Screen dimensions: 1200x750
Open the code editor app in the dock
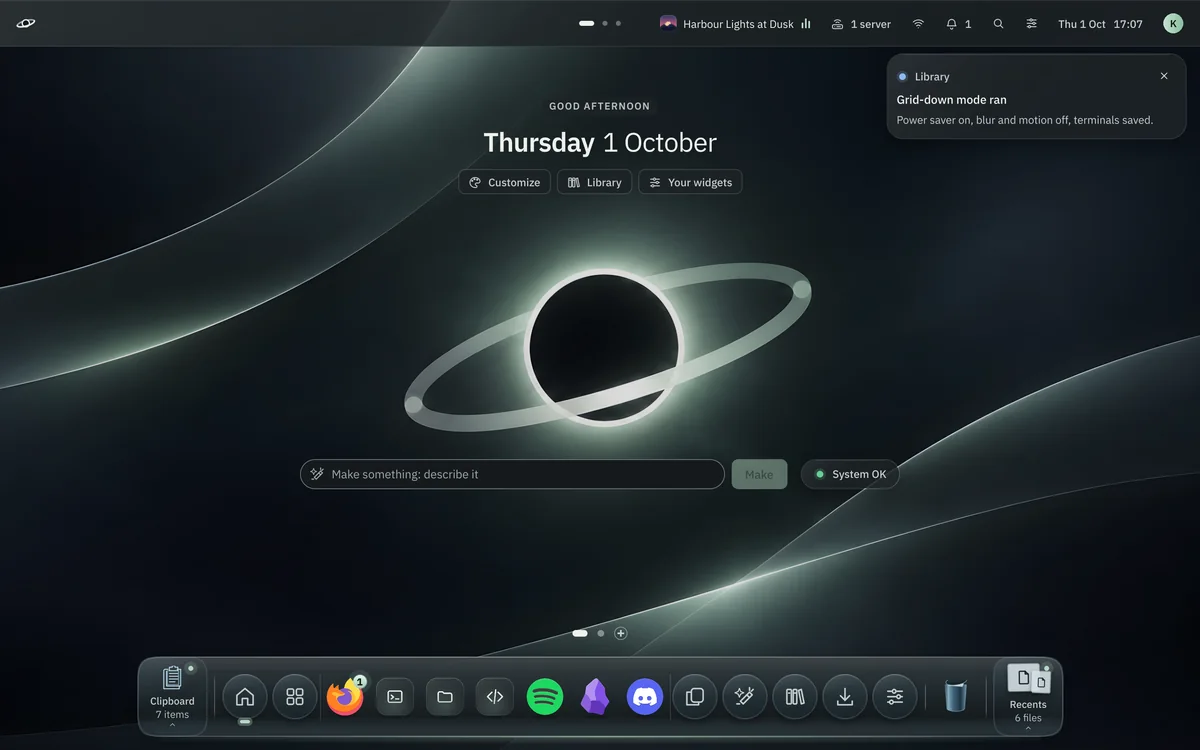tap(495, 696)
